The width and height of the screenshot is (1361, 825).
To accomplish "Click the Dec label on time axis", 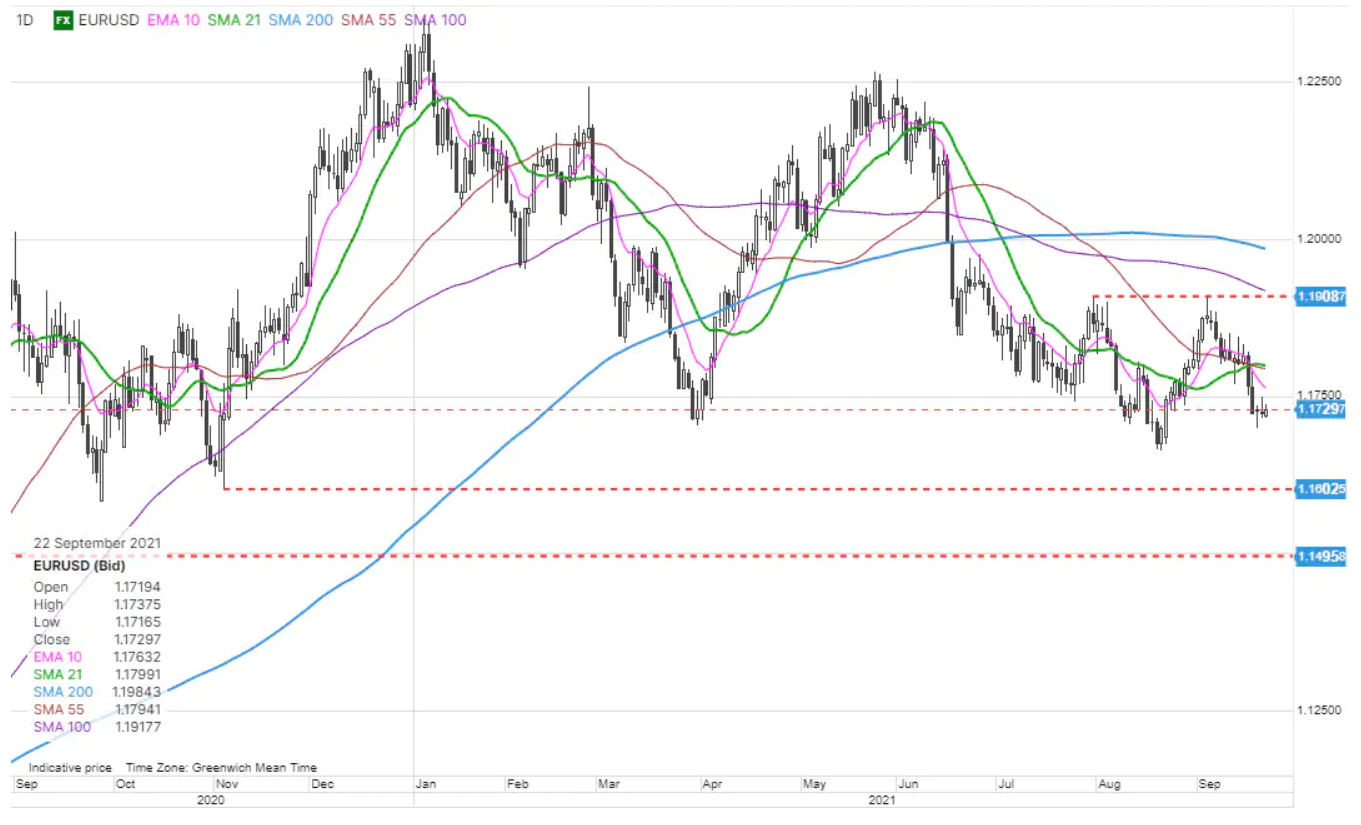I will tap(324, 785).
